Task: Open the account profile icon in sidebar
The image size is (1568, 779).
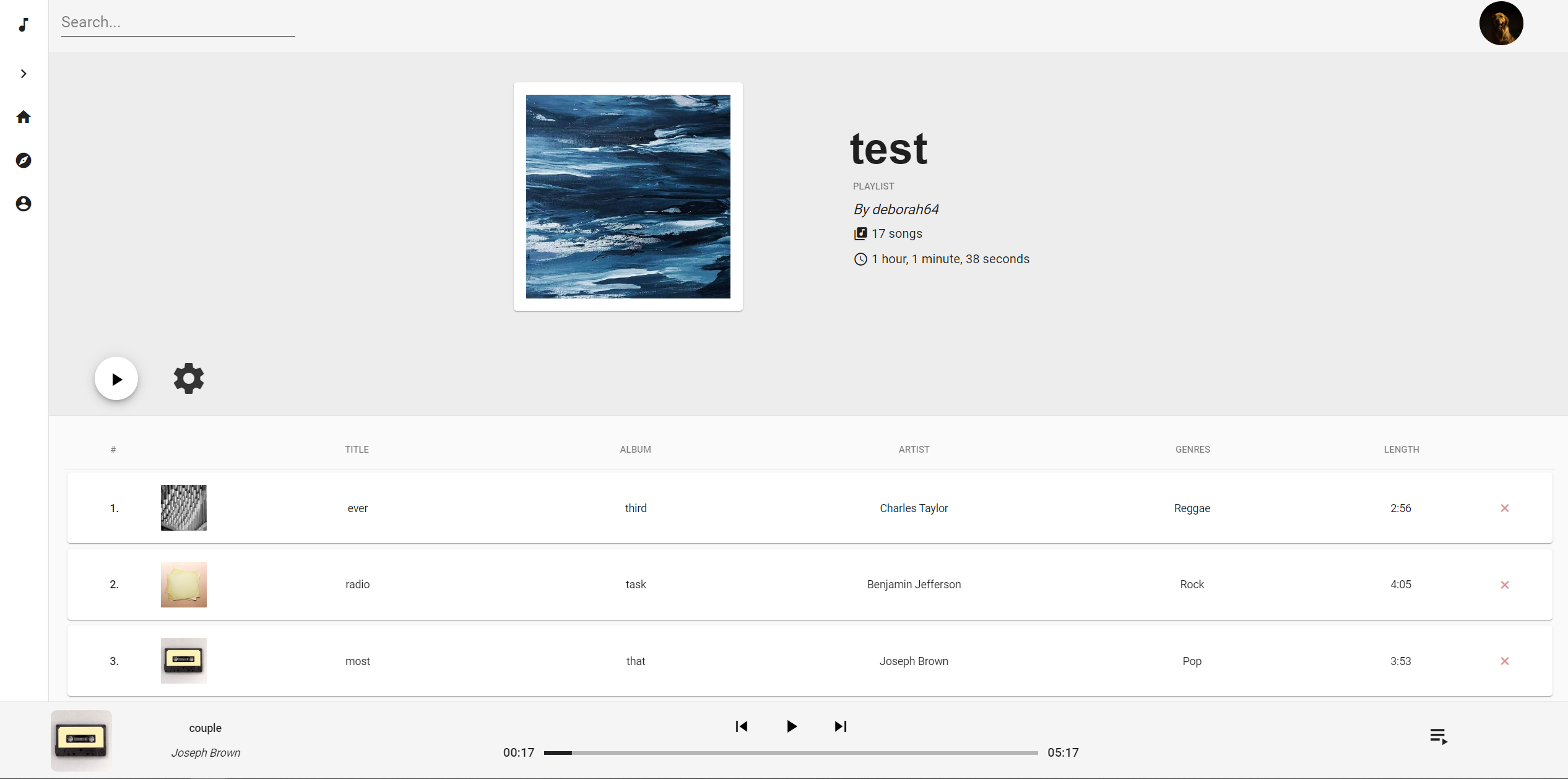Action: (x=24, y=204)
